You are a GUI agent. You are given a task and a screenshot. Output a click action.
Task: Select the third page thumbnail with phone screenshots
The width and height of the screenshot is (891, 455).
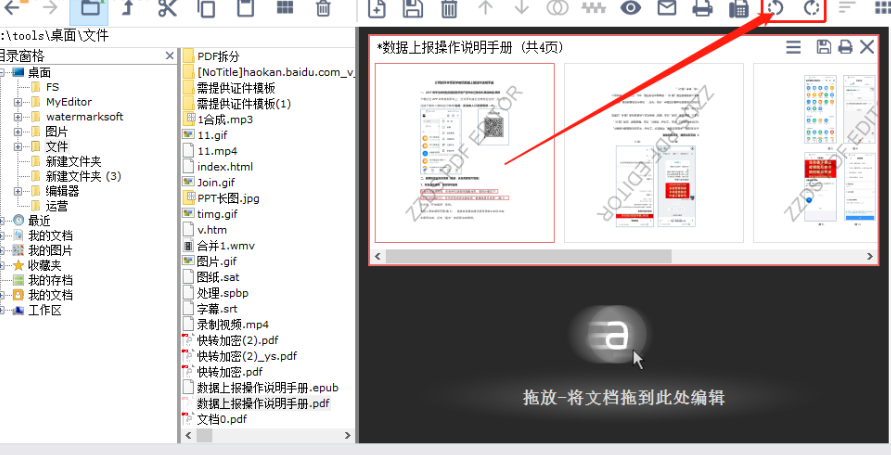(x=815, y=153)
